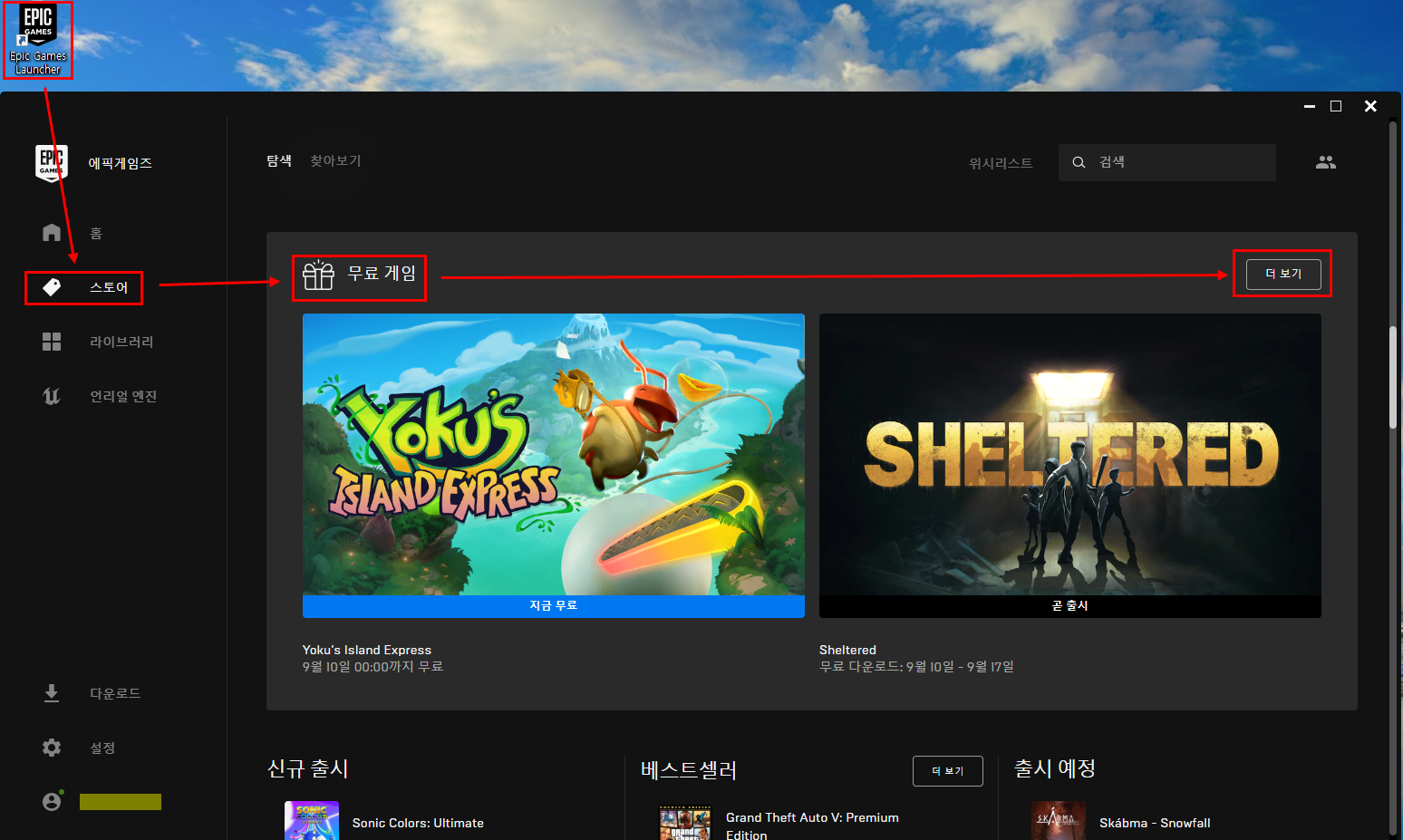Click the 곧 출시 label bar

[x=1070, y=606]
